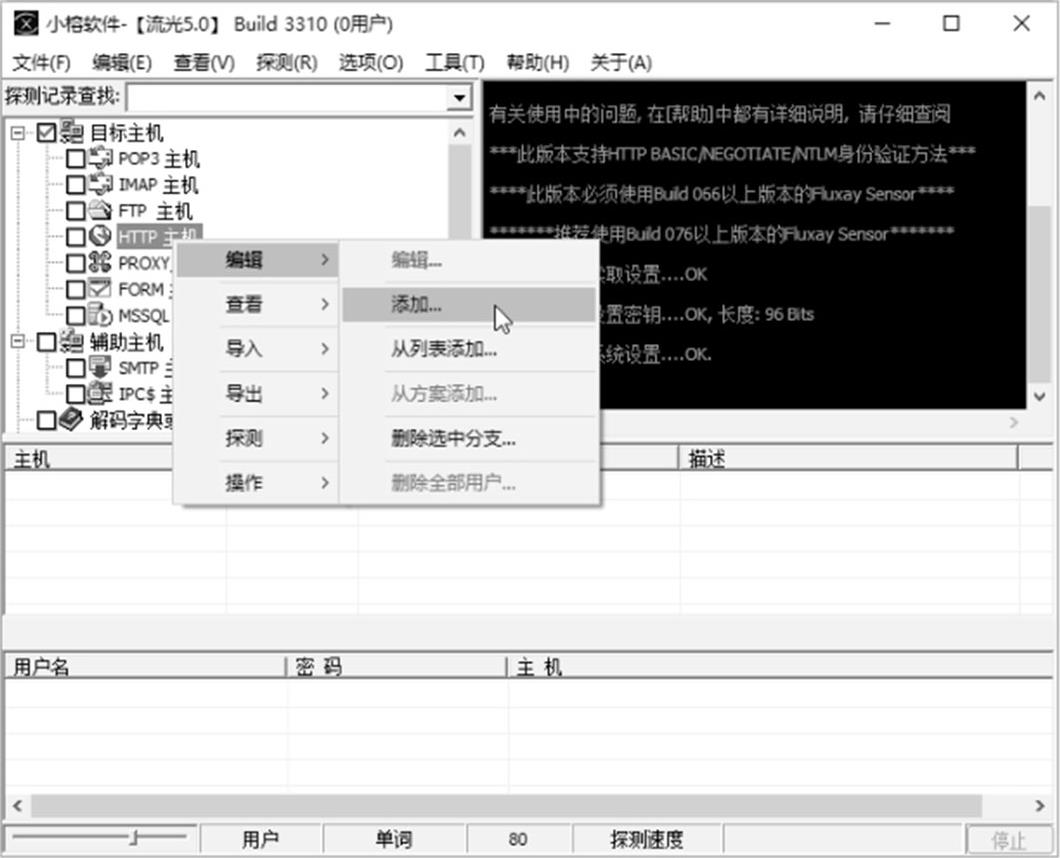Viewport: 1060px width, 858px height.
Task: Choose 添加... in the submenu
Action: point(469,304)
